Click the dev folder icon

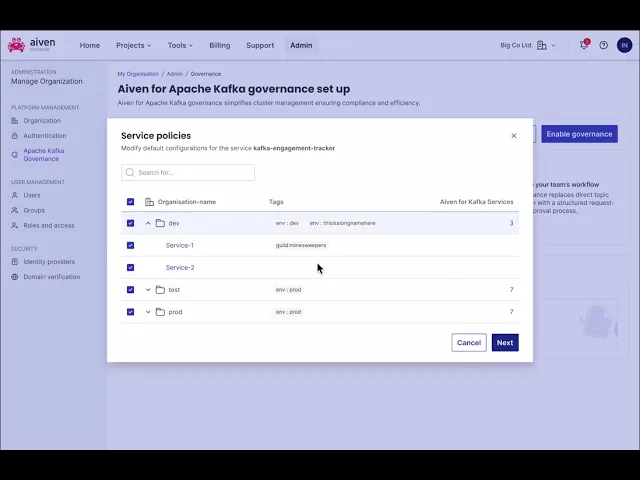click(x=160, y=223)
